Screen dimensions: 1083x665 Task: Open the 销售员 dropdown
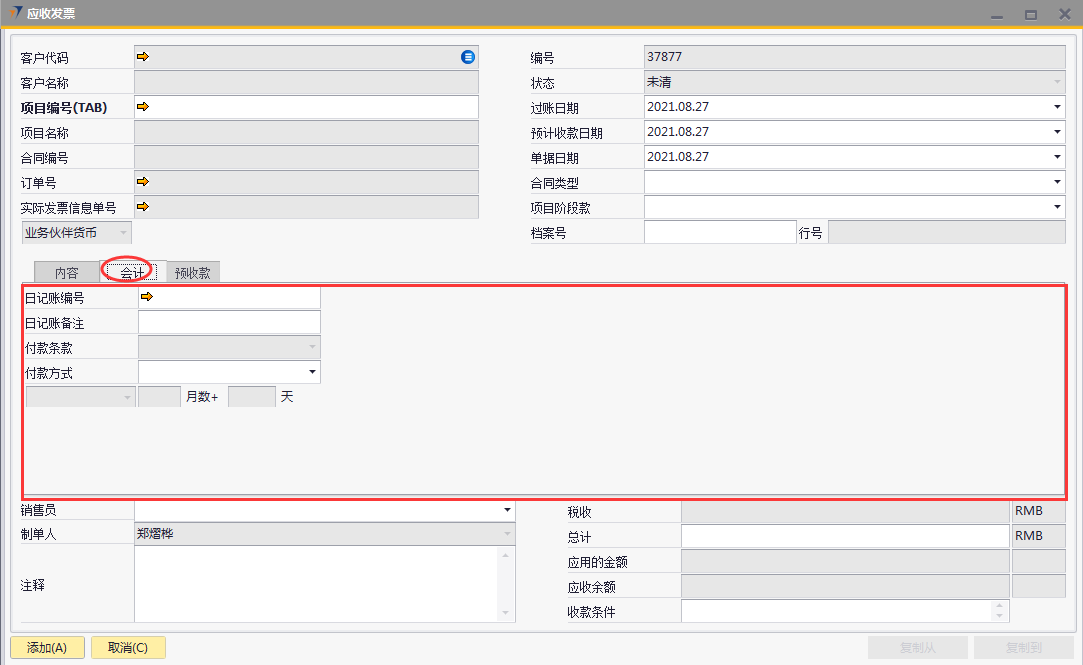[x=507, y=510]
